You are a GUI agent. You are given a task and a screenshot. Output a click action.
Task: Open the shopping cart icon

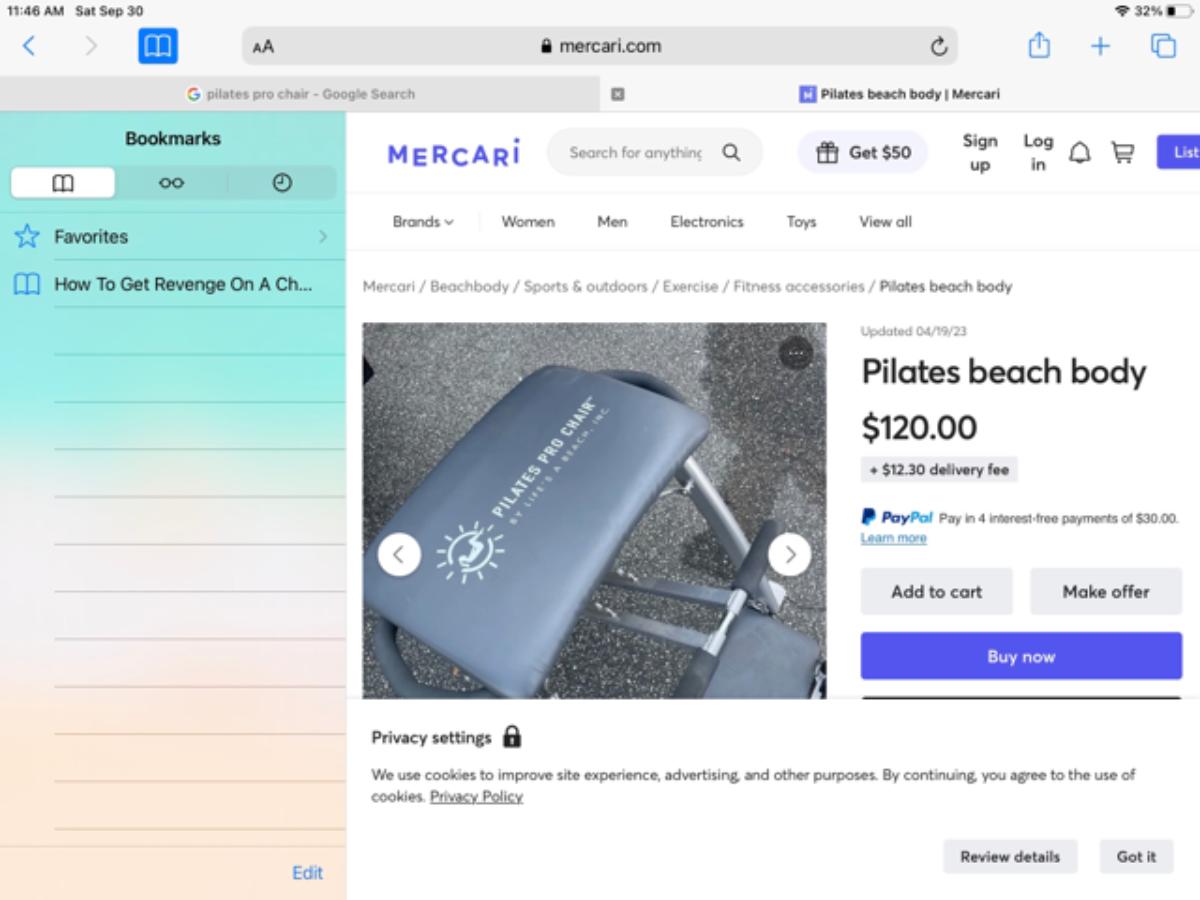(x=1123, y=153)
